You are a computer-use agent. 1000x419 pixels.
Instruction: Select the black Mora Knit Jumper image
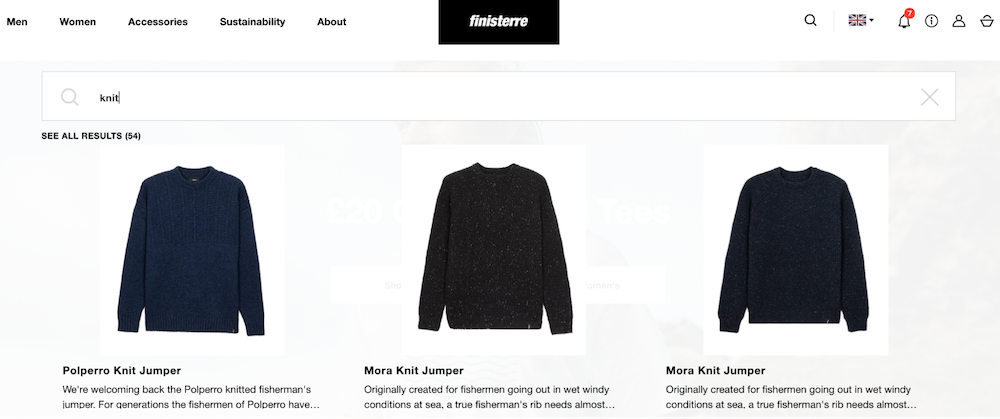coord(494,250)
